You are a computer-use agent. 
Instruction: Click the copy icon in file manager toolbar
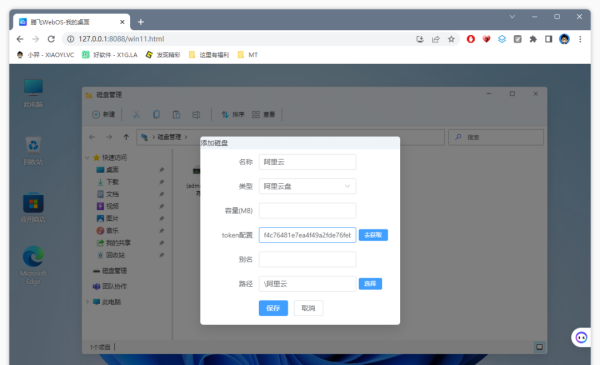[157, 114]
